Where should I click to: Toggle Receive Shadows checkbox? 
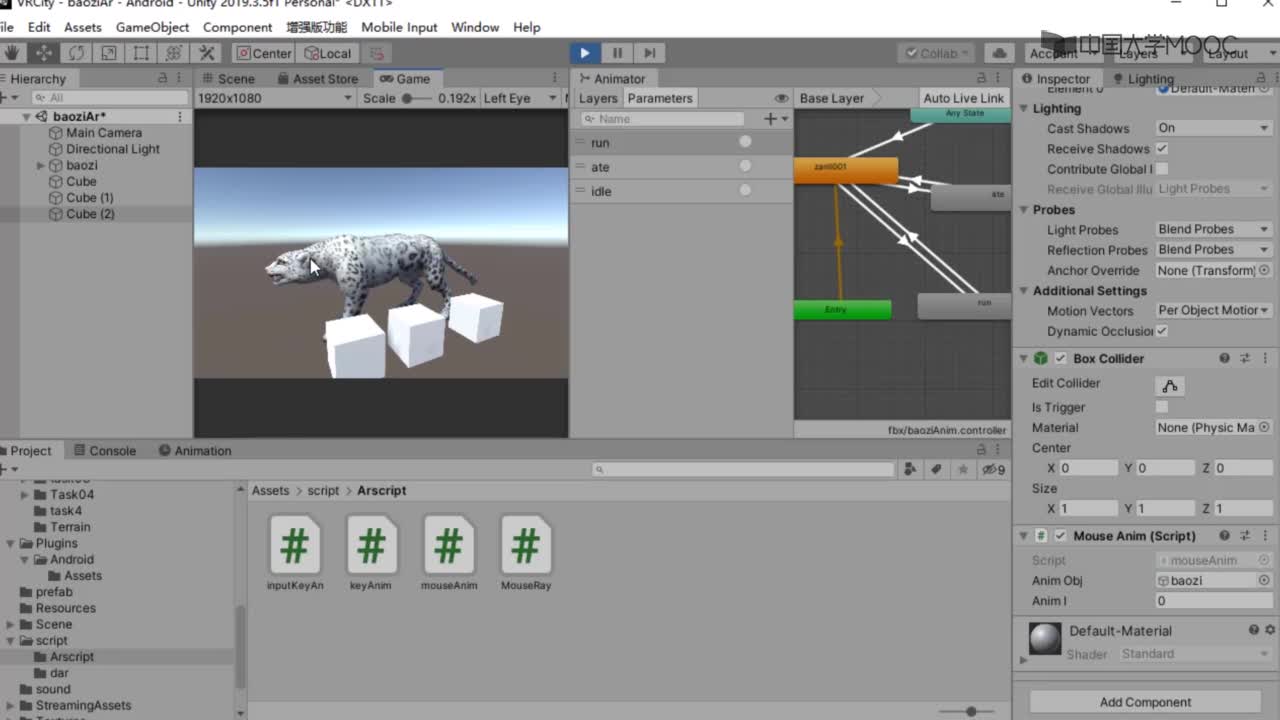(1162, 148)
